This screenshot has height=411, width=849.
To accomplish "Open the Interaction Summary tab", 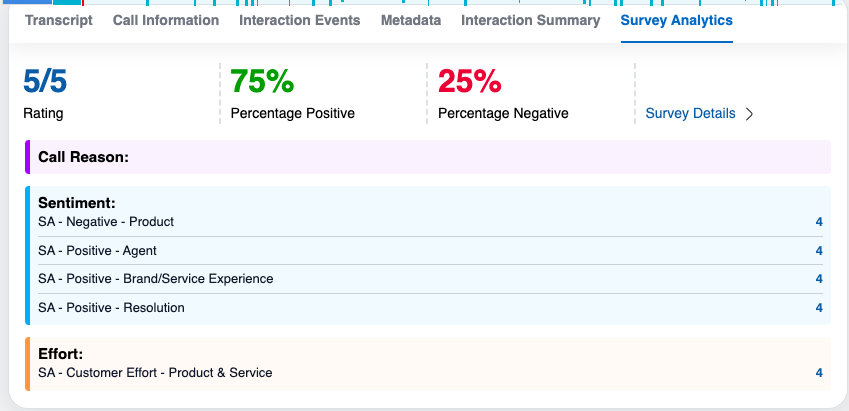I will click(531, 20).
